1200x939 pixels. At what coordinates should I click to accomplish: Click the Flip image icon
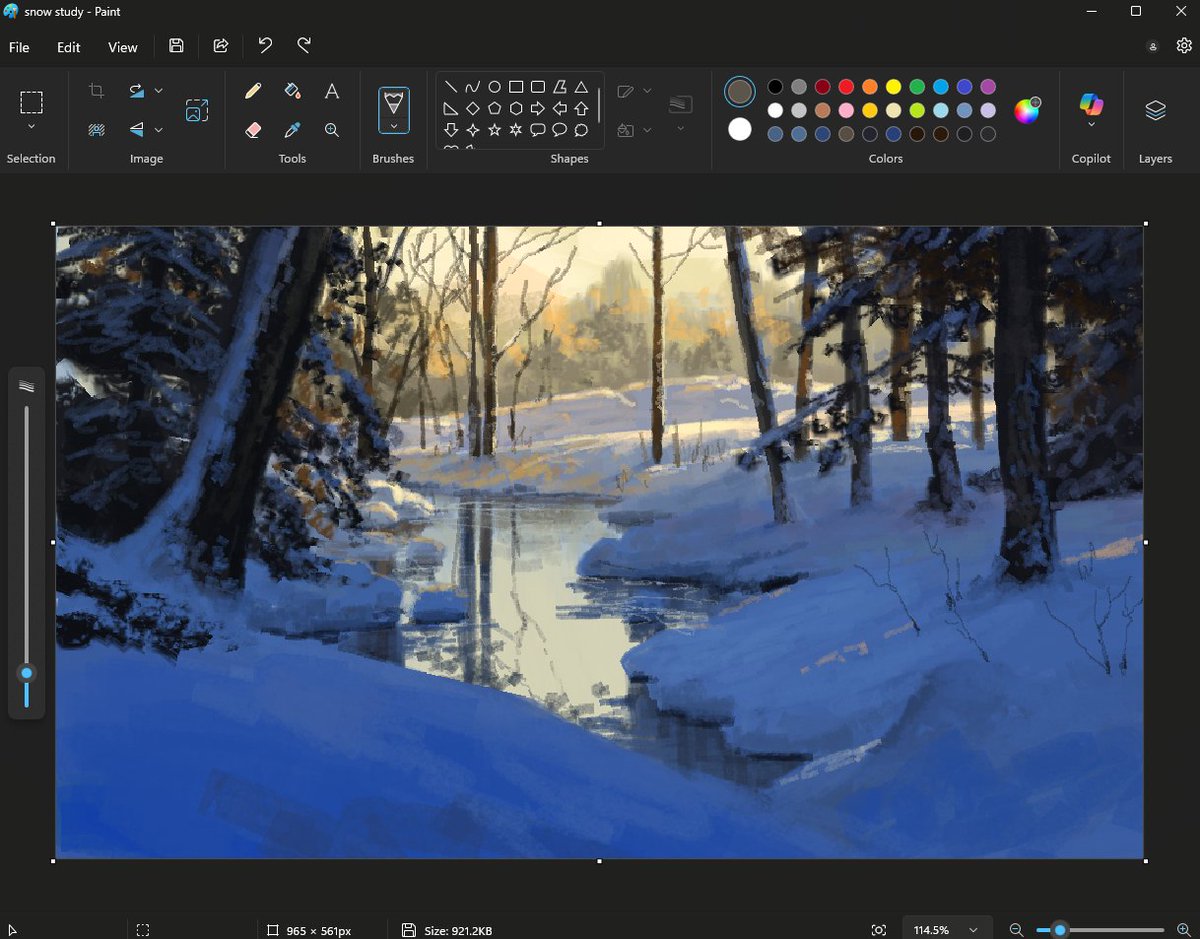click(x=137, y=129)
